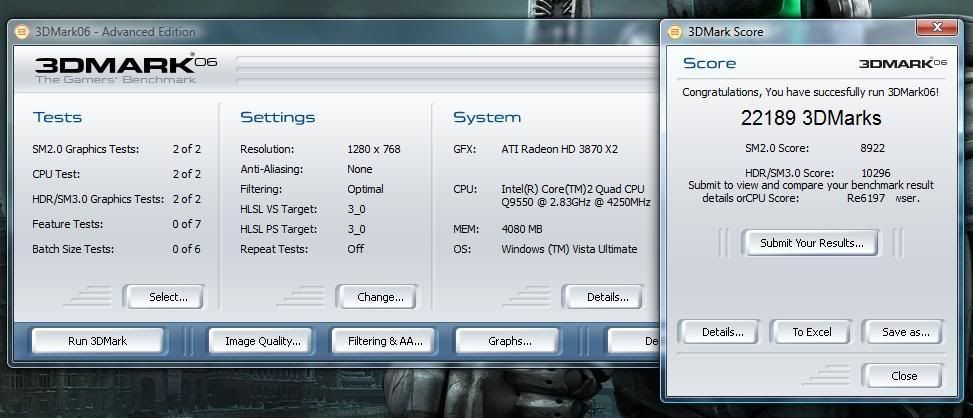Click the MEM value 4080 MB
This screenshot has height=418, width=973.
521,229
